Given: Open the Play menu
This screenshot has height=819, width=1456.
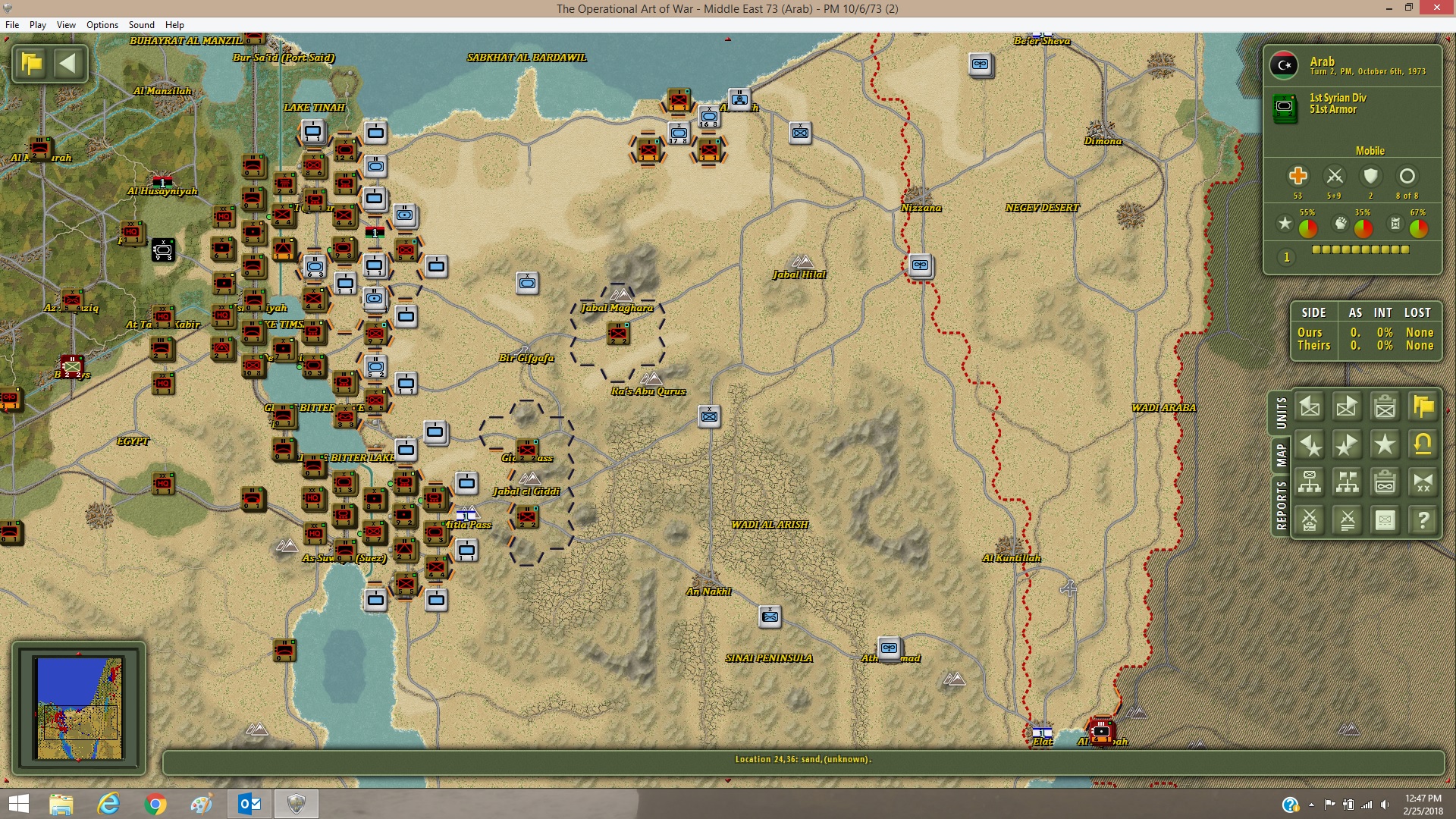Looking at the screenshot, I should [38, 25].
